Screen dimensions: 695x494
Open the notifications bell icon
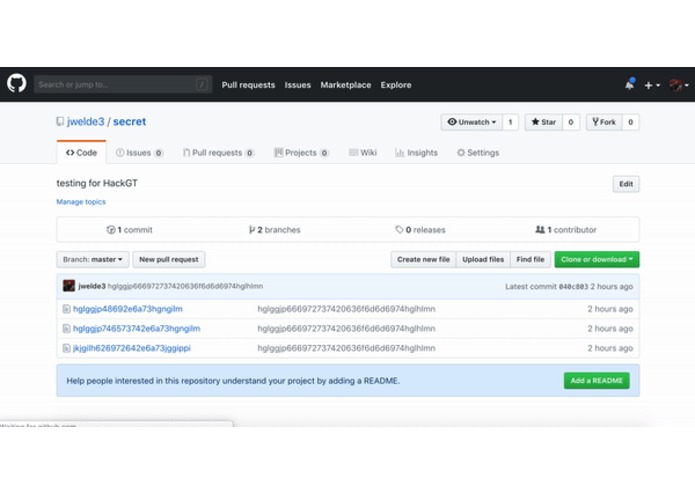click(629, 85)
